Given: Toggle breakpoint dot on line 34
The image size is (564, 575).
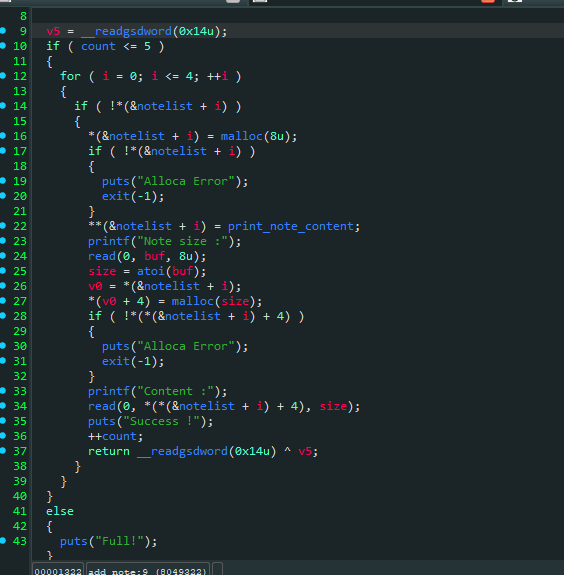Looking at the screenshot, I should coord(3,406).
